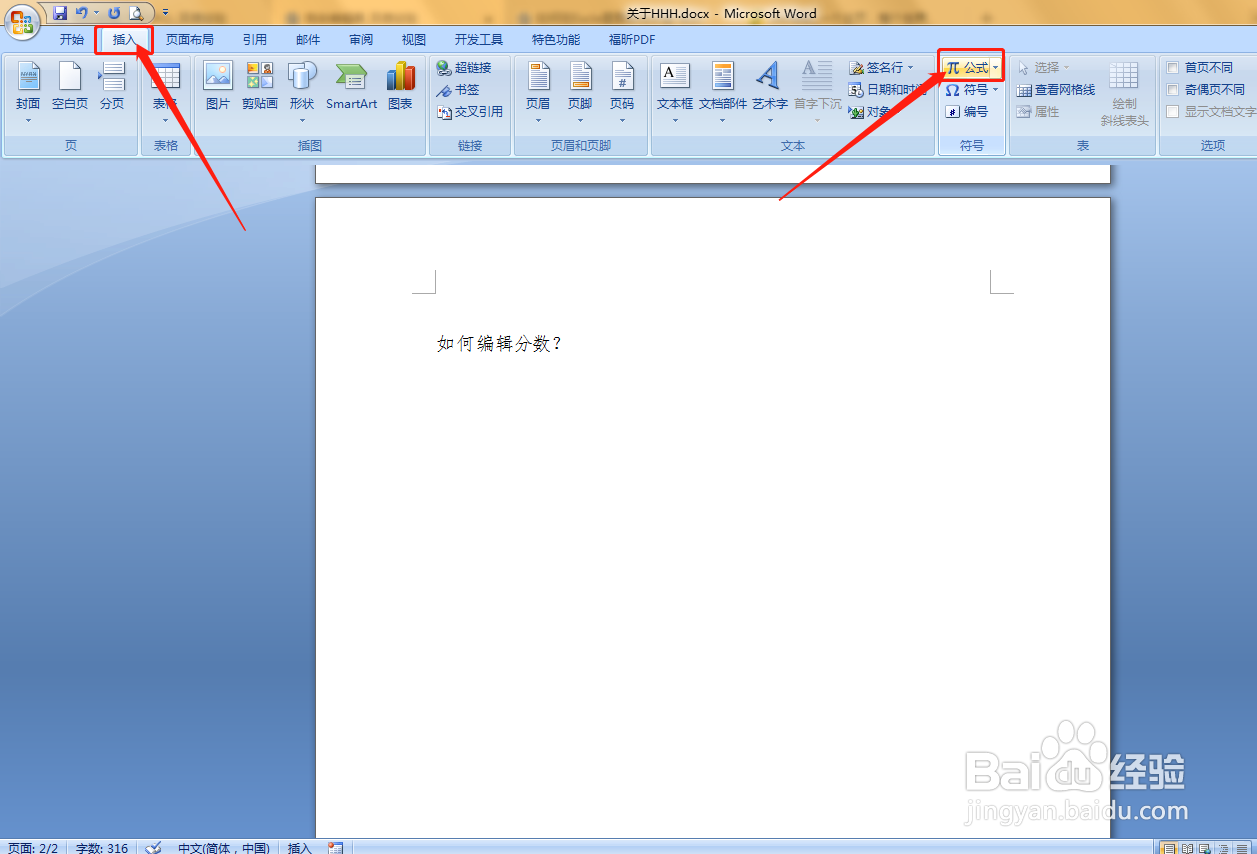
Task: Open the Office button menu
Action: click(x=22, y=22)
